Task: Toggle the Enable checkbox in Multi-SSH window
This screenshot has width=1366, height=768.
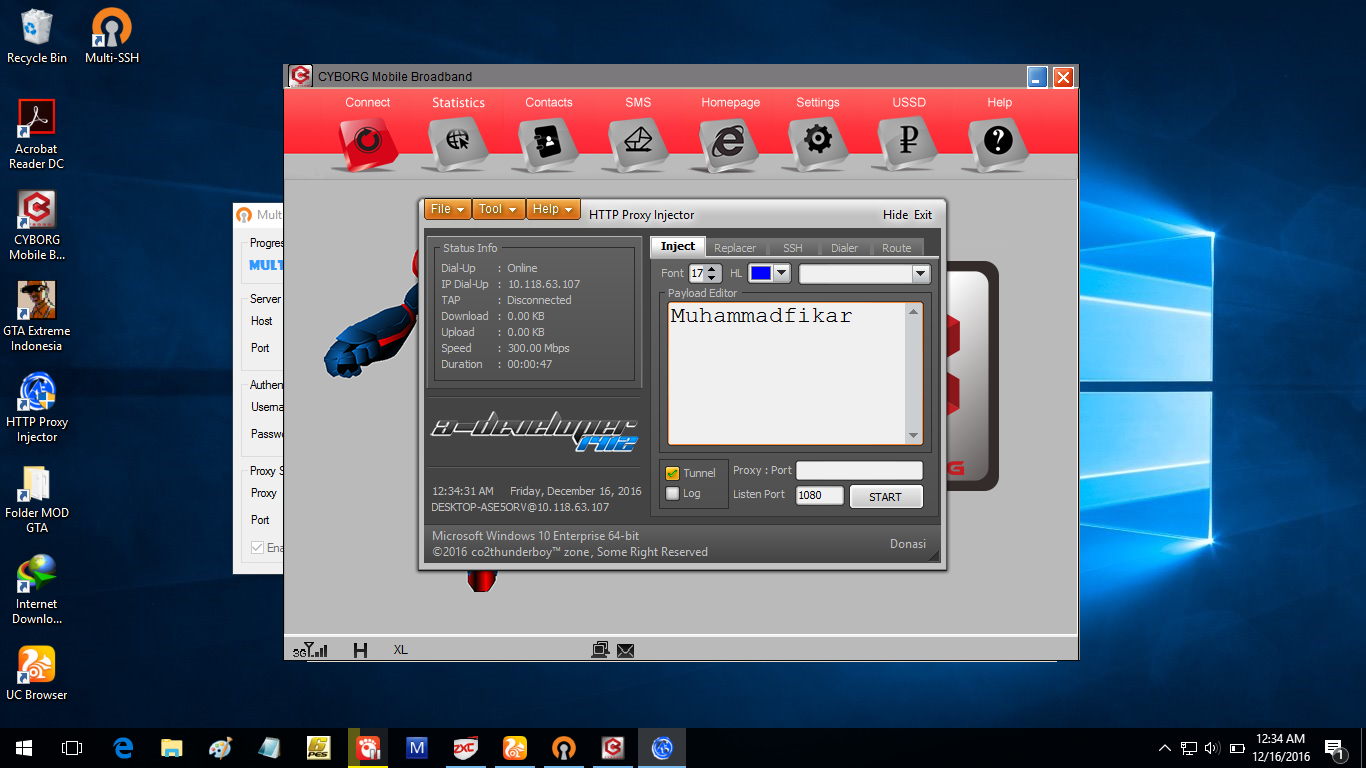Action: [257, 547]
